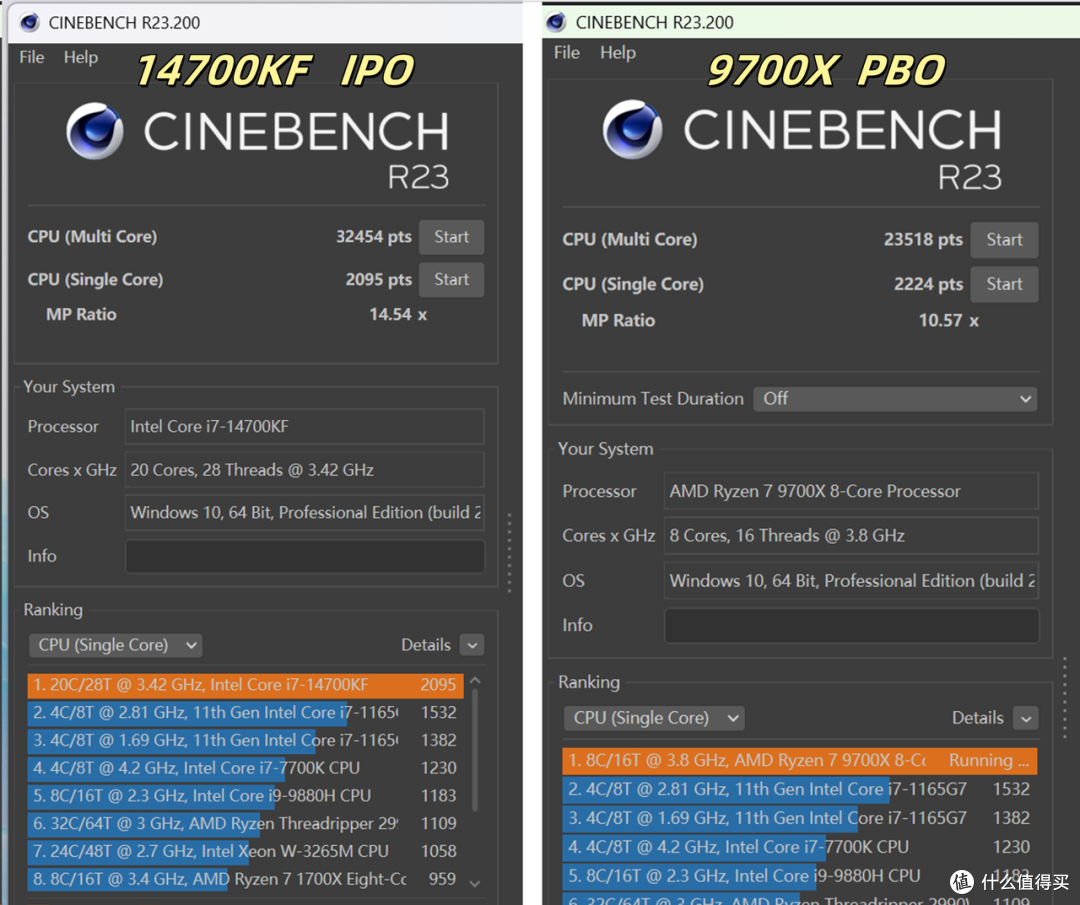
Task: Click Info field in 9700X window
Action: point(851,625)
